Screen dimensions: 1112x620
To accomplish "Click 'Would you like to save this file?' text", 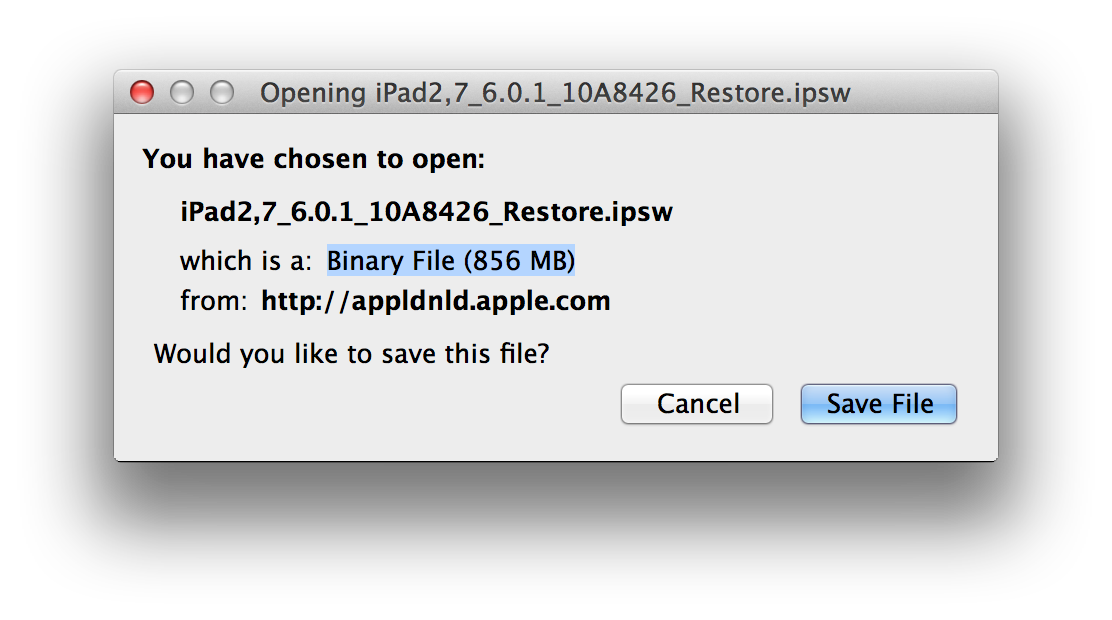I will click(351, 353).
